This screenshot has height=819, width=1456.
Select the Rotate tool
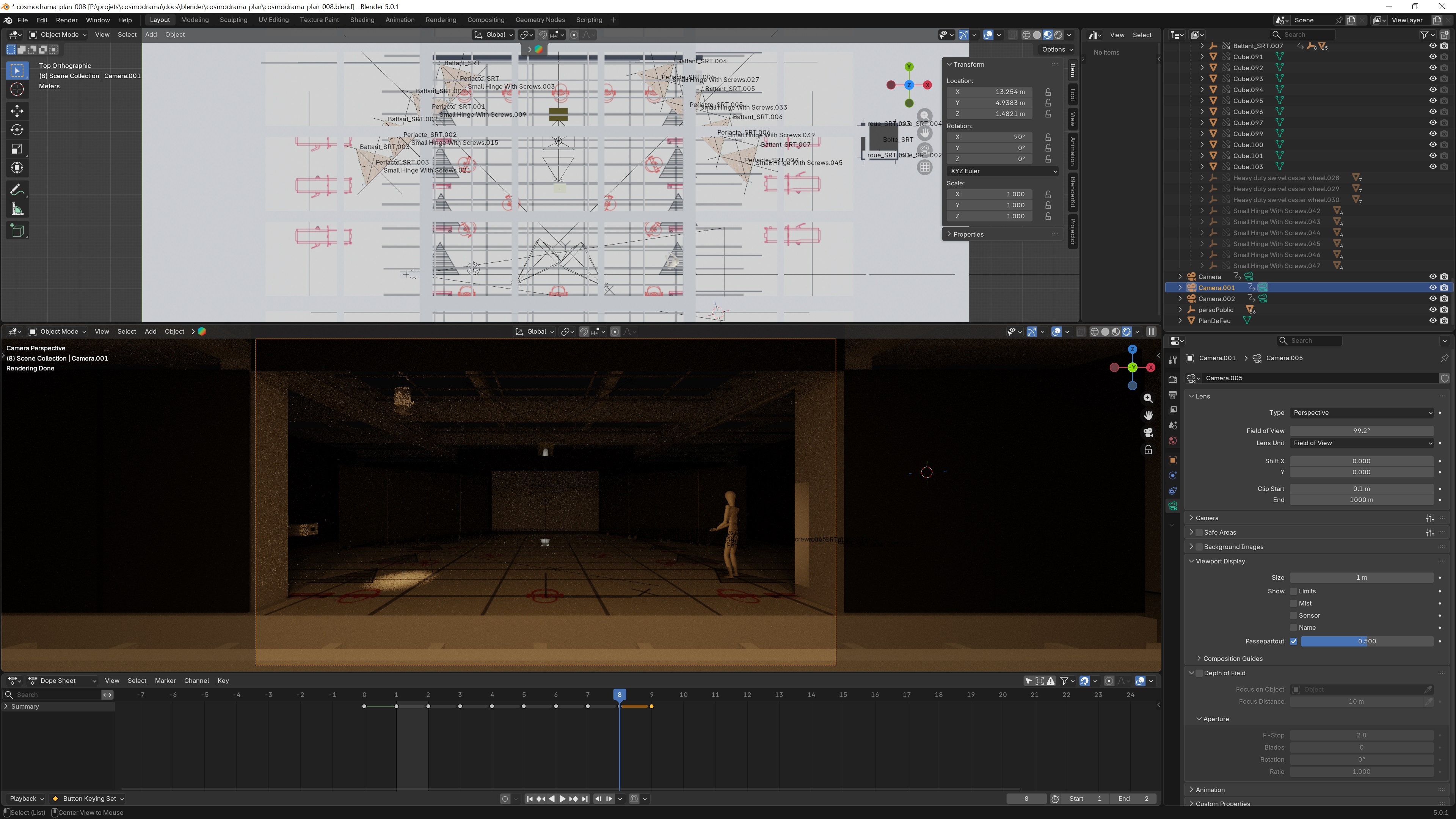coord(17,129)
